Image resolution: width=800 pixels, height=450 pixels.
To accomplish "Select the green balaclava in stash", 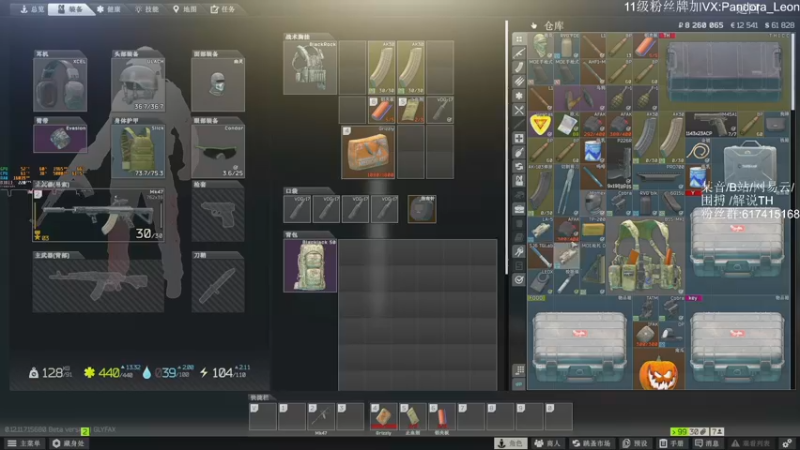I will 540,46.
